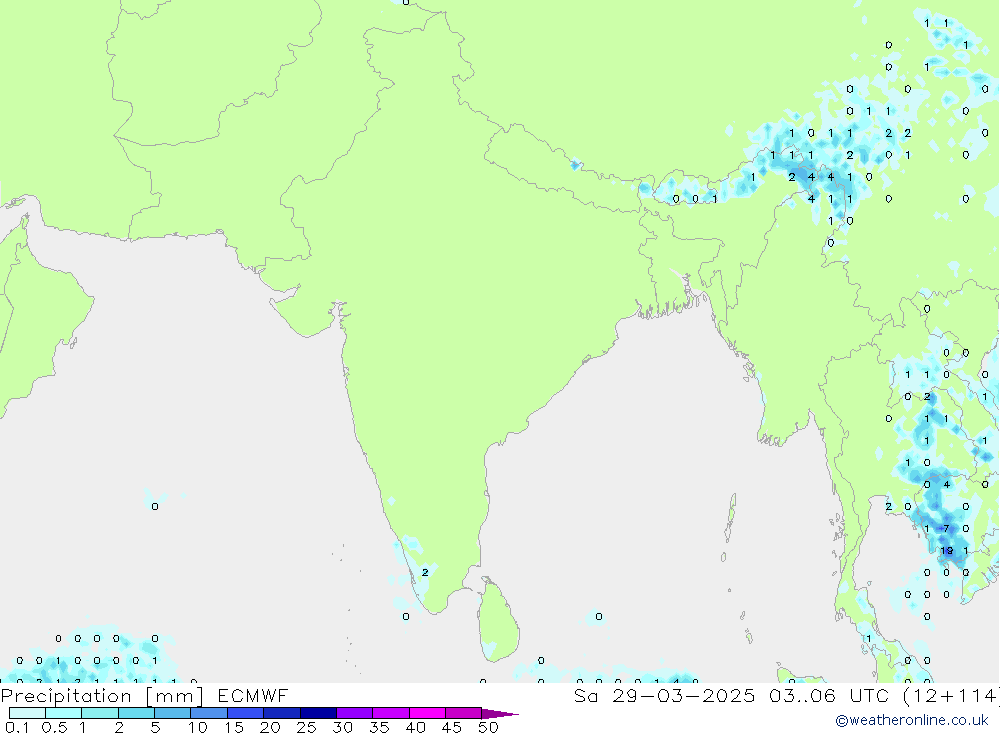1000x733 pixels.
Task: Open the weatheronline.co.uk credit link
Action: [912, 720]
